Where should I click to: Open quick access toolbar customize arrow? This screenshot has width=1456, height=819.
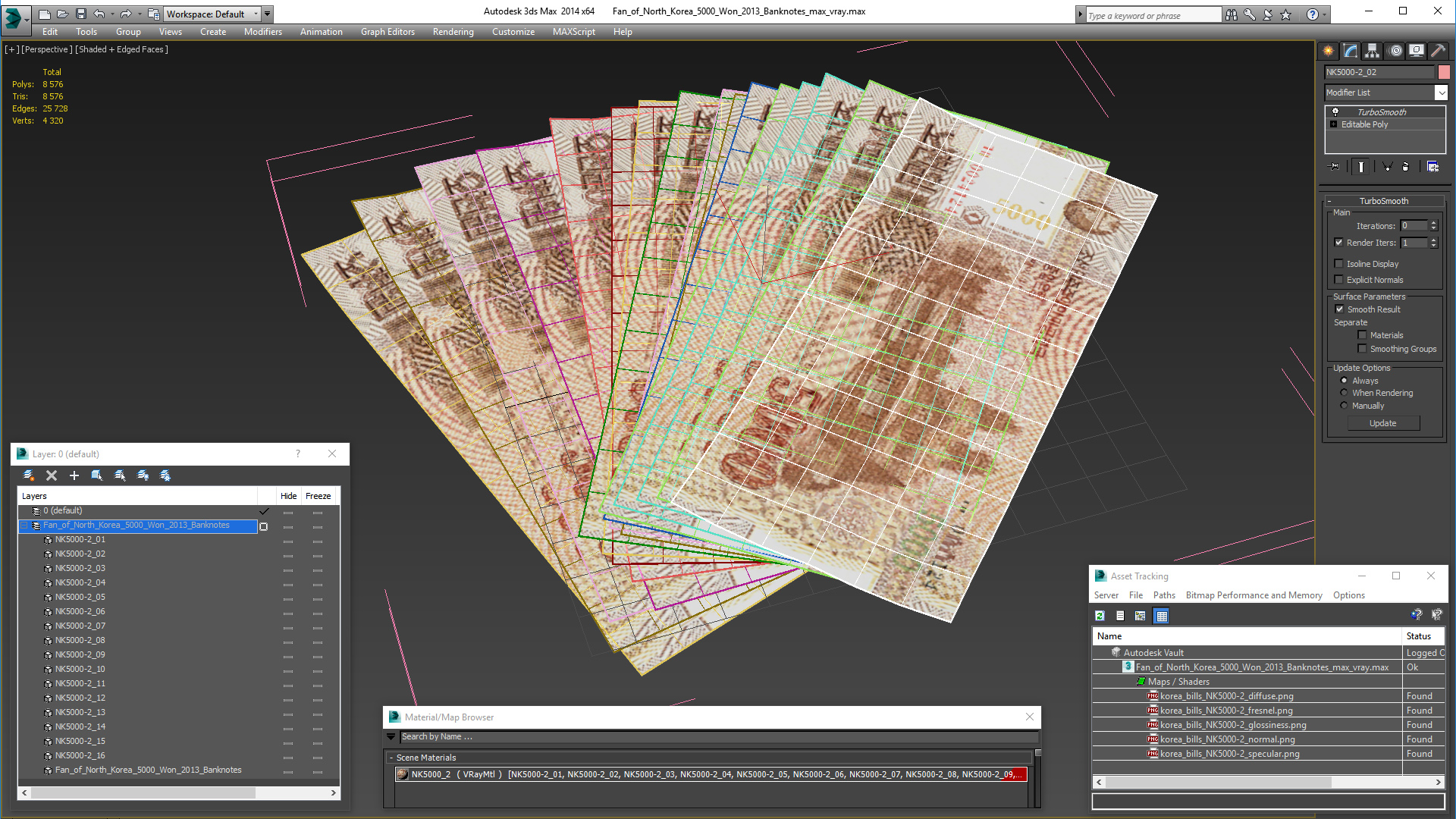[268, 14]
